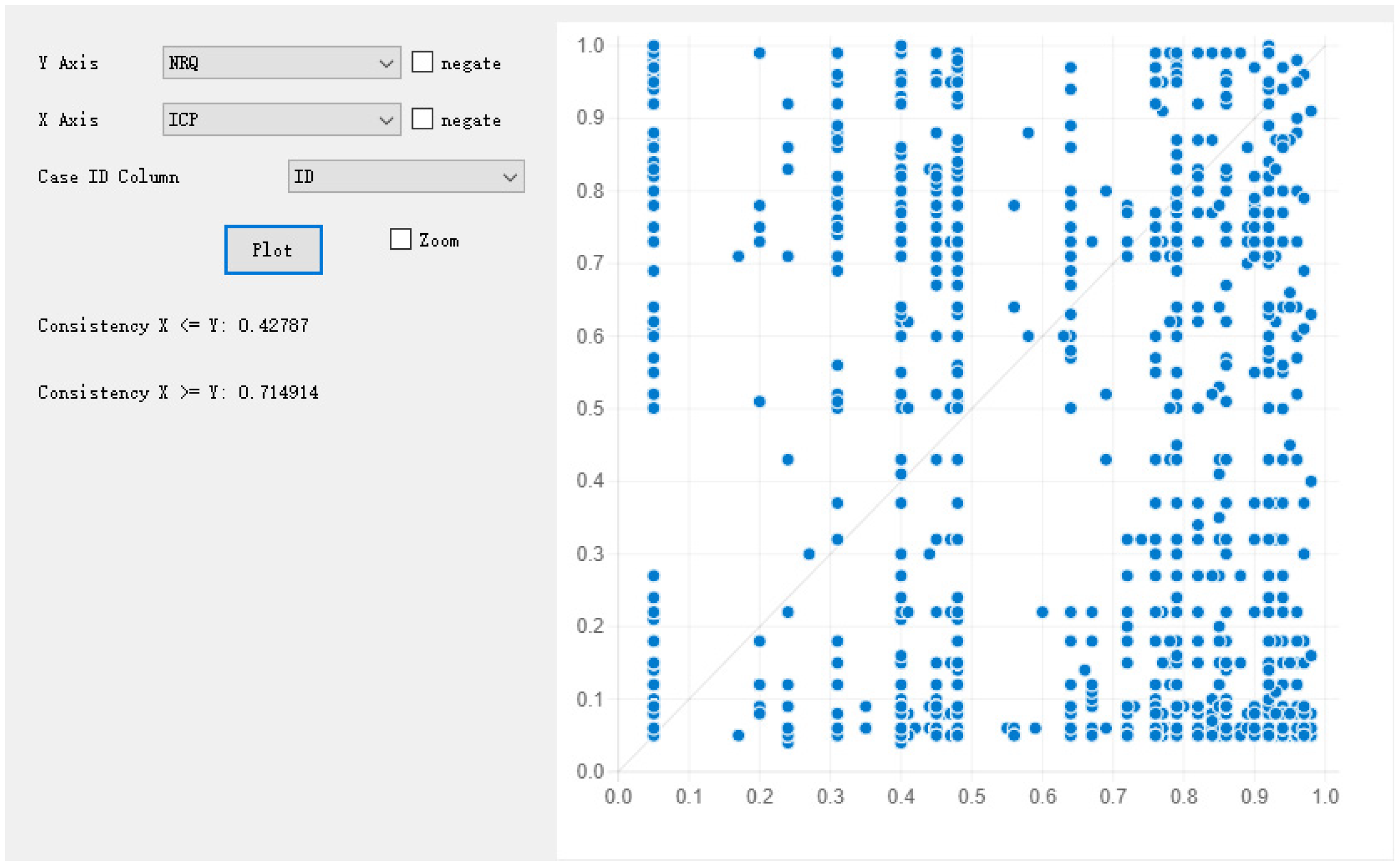The width and height of the screenshot is (1400, 866).
Task: Click the 0.0 x-axis origin label
Action: (x=618, y=796)
